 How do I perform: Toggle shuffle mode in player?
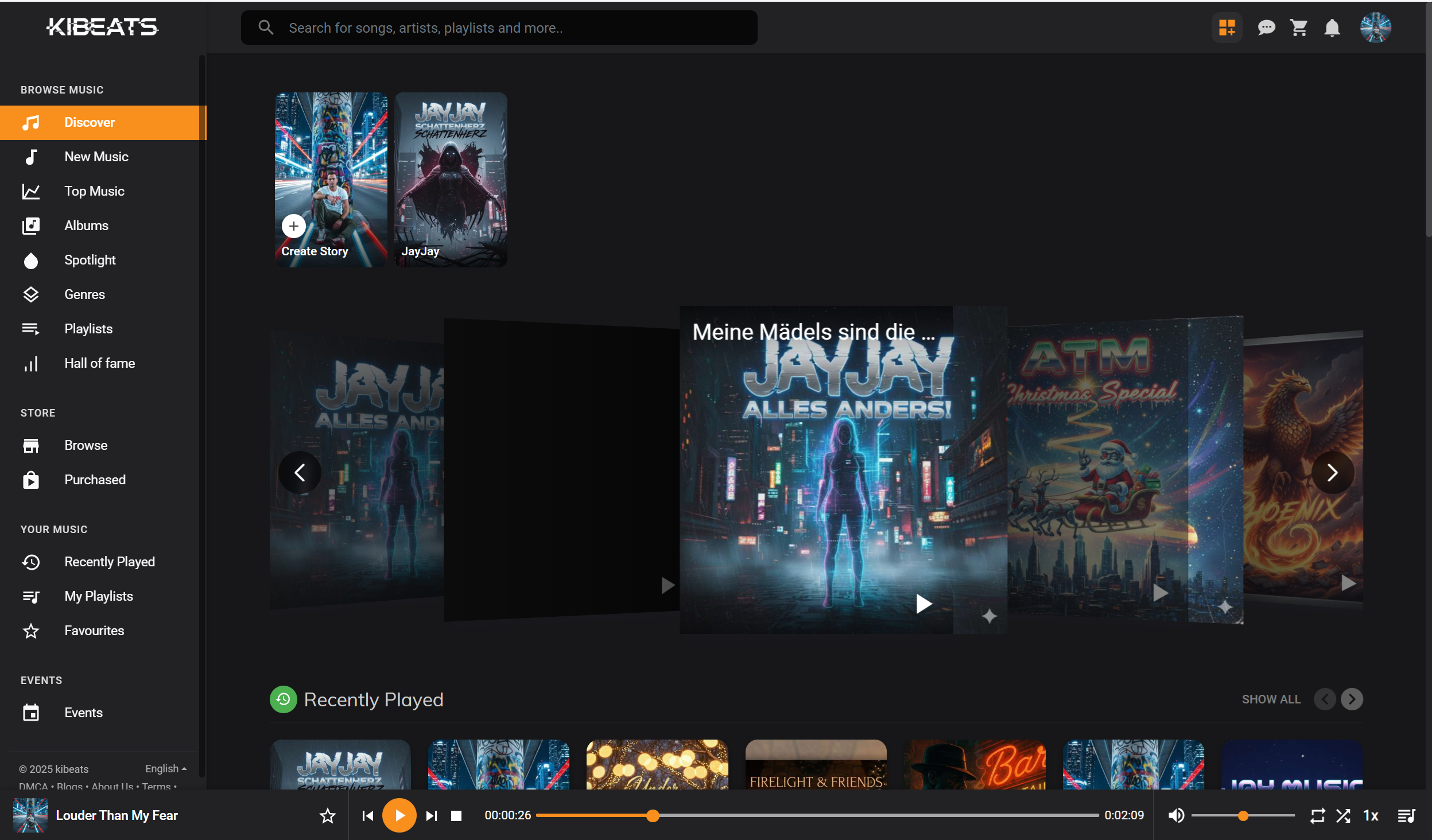coord(1343,815)
